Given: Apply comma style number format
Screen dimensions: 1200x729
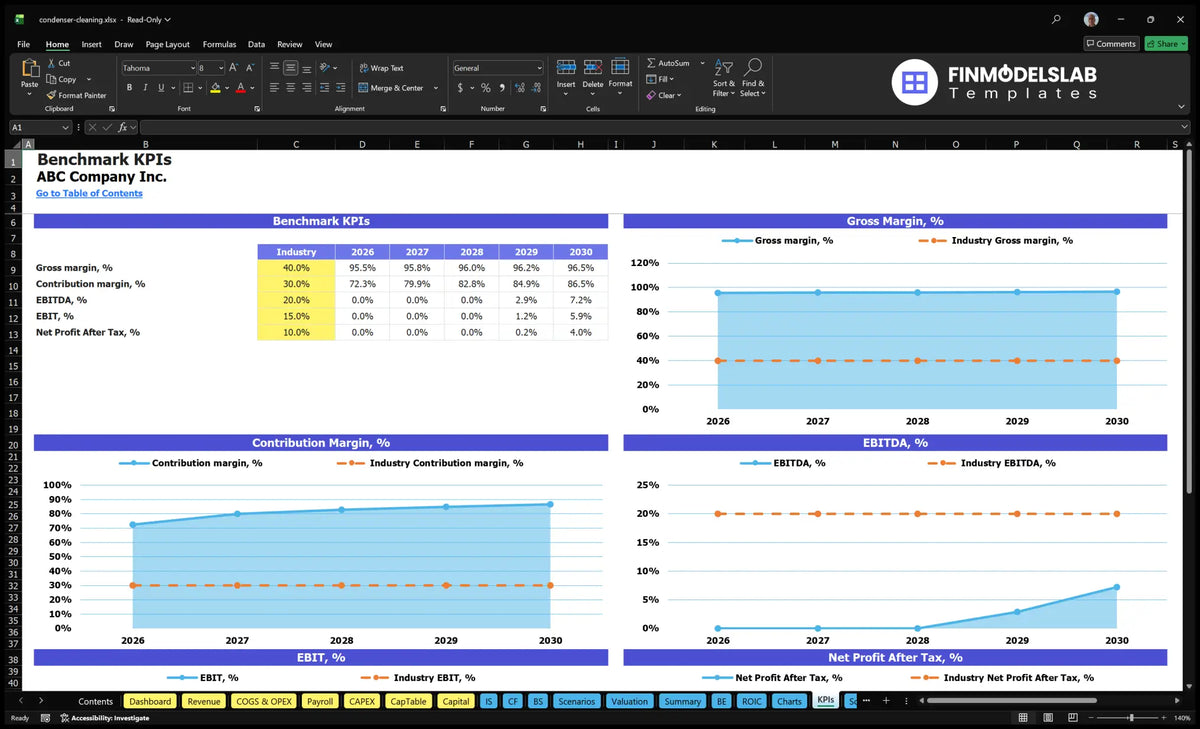Looking at the screenshot, I should [501, 88].
